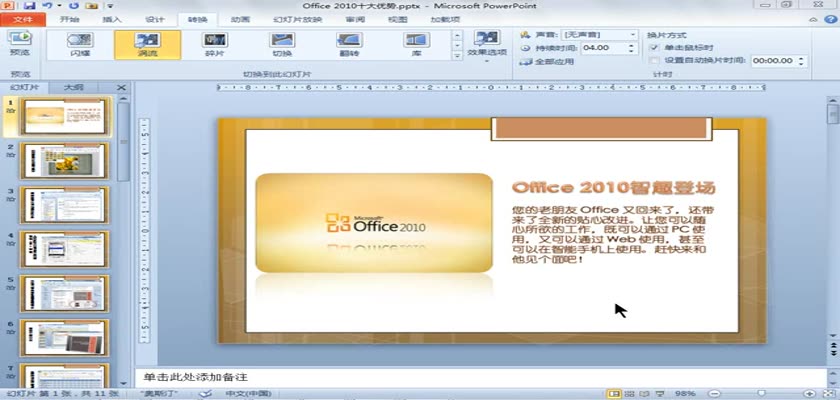The height and width of the screenshot is (400, 840).
Task: Expand the 效果选项 (Effect Options) dropdown
Action: (x=486, y=48)
